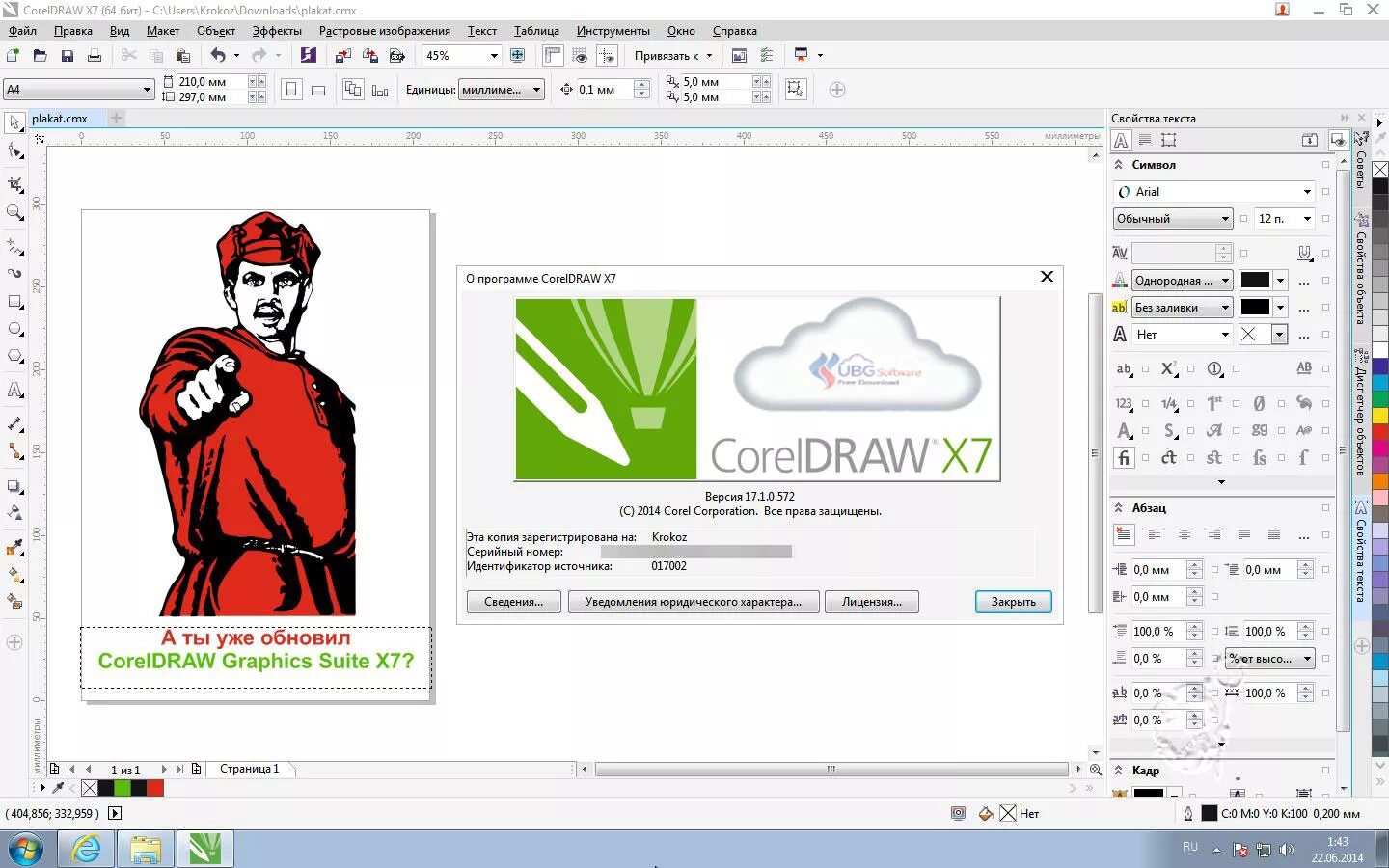Collapse the Абзац section
Screen dimensions: 1389x868
[1119, 508]
